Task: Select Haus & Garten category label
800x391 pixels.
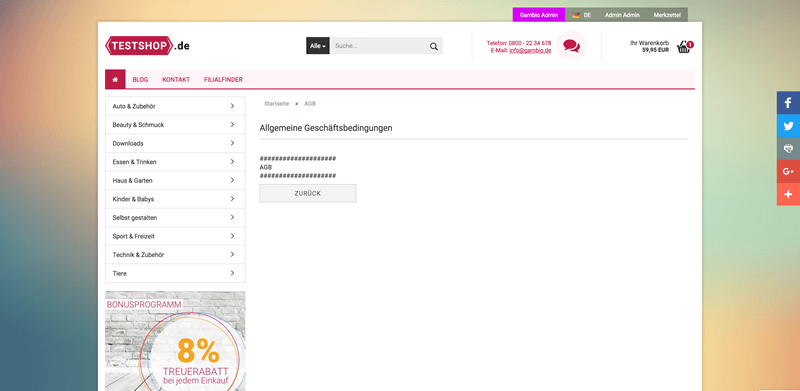Action: click(133, 180)
